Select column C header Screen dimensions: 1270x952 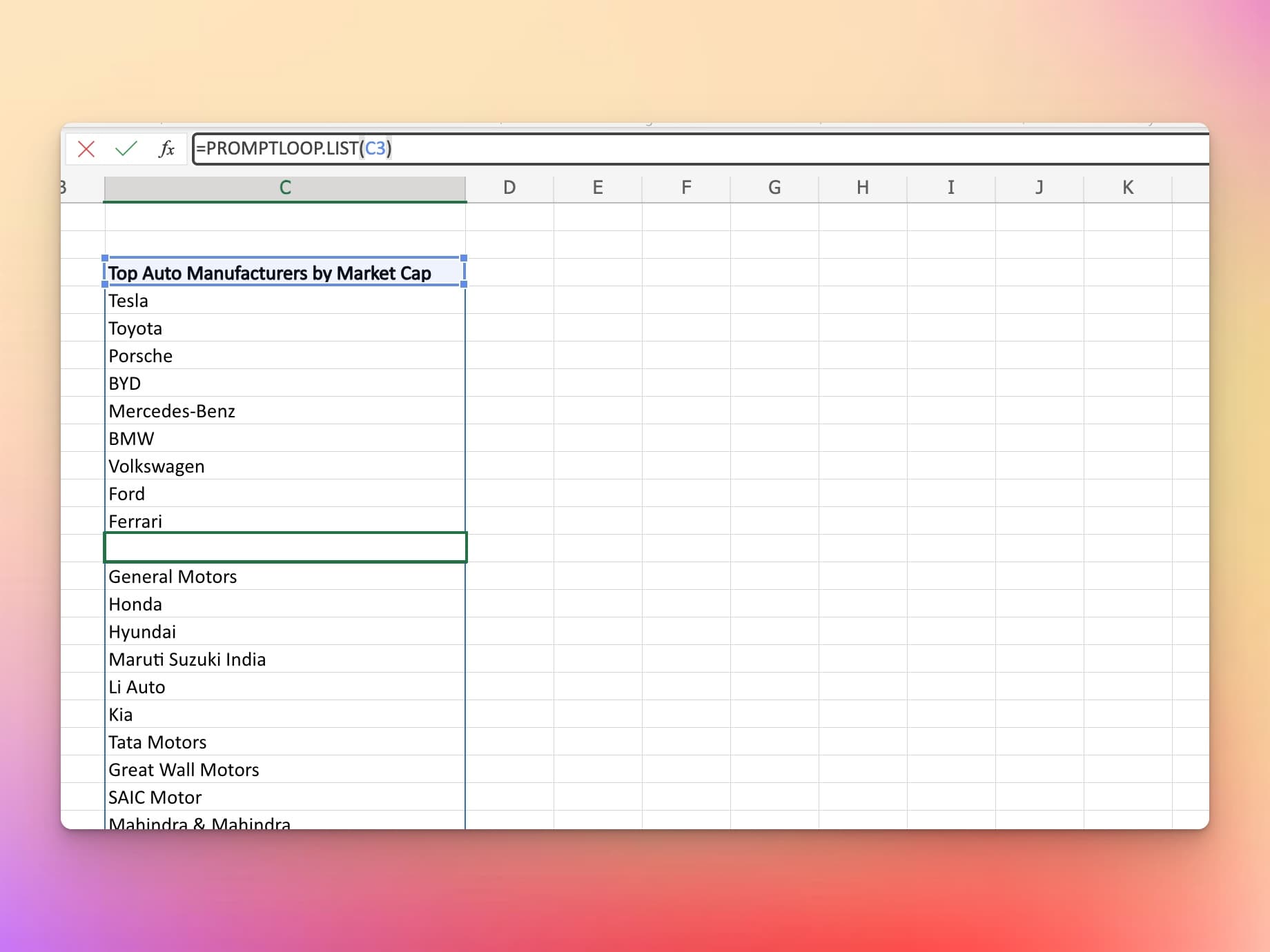click(285, 188)
